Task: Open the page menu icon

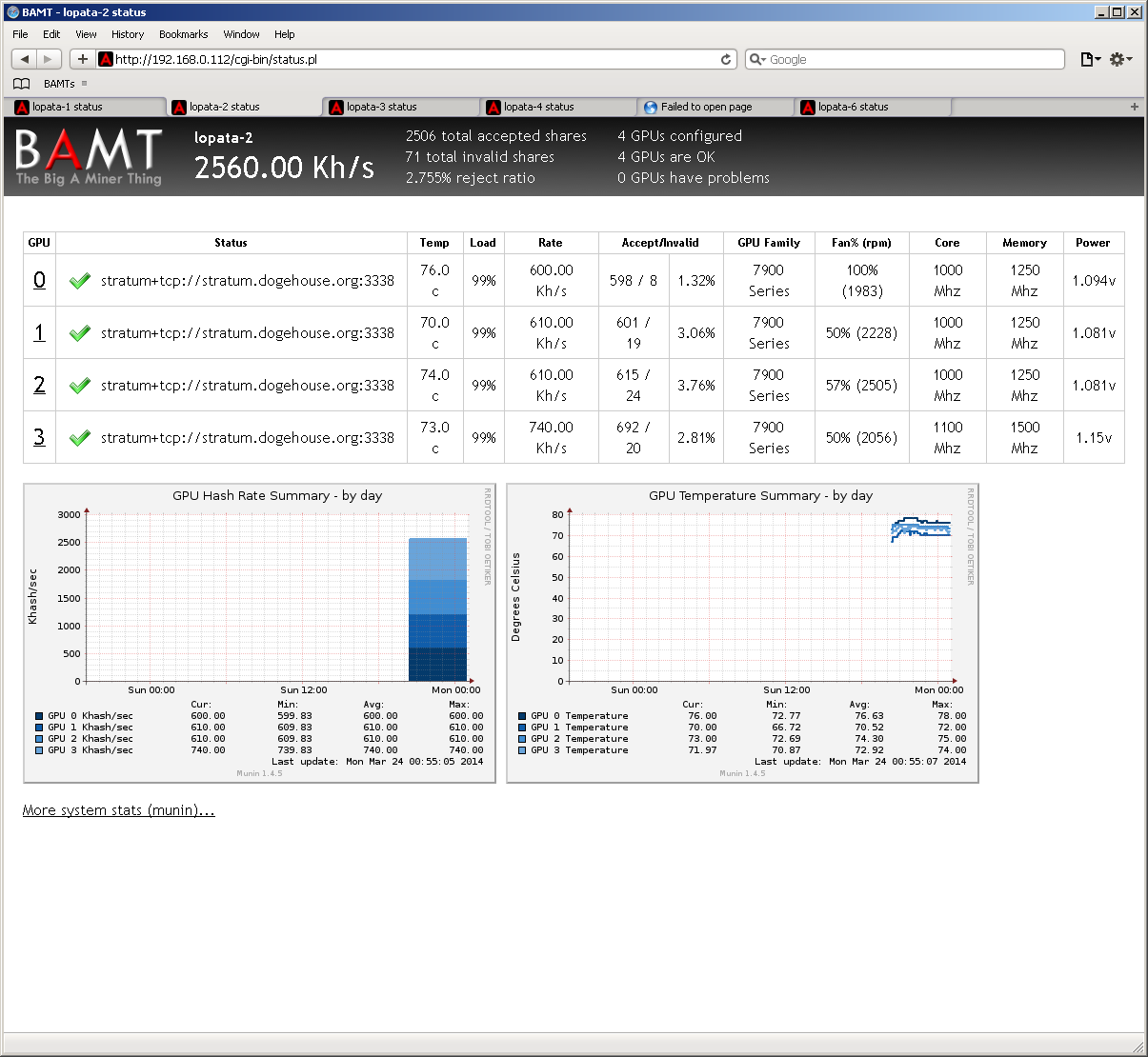Action: (x=1090, y=59)
